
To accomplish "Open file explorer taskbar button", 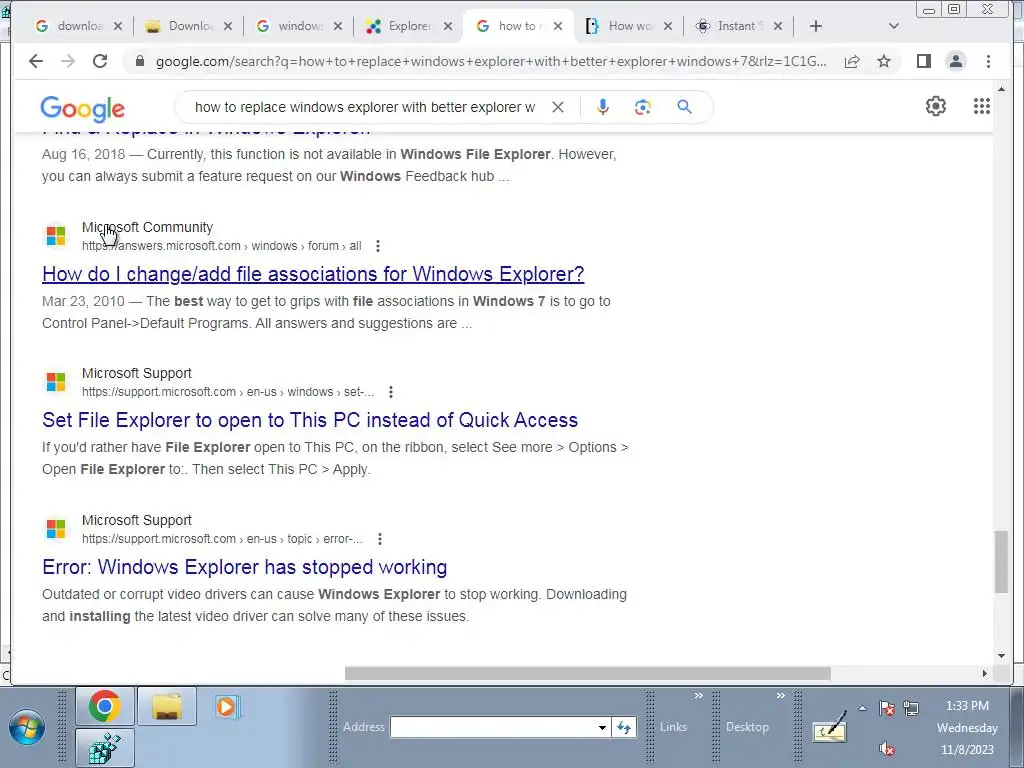I will [x=167, y=706].
